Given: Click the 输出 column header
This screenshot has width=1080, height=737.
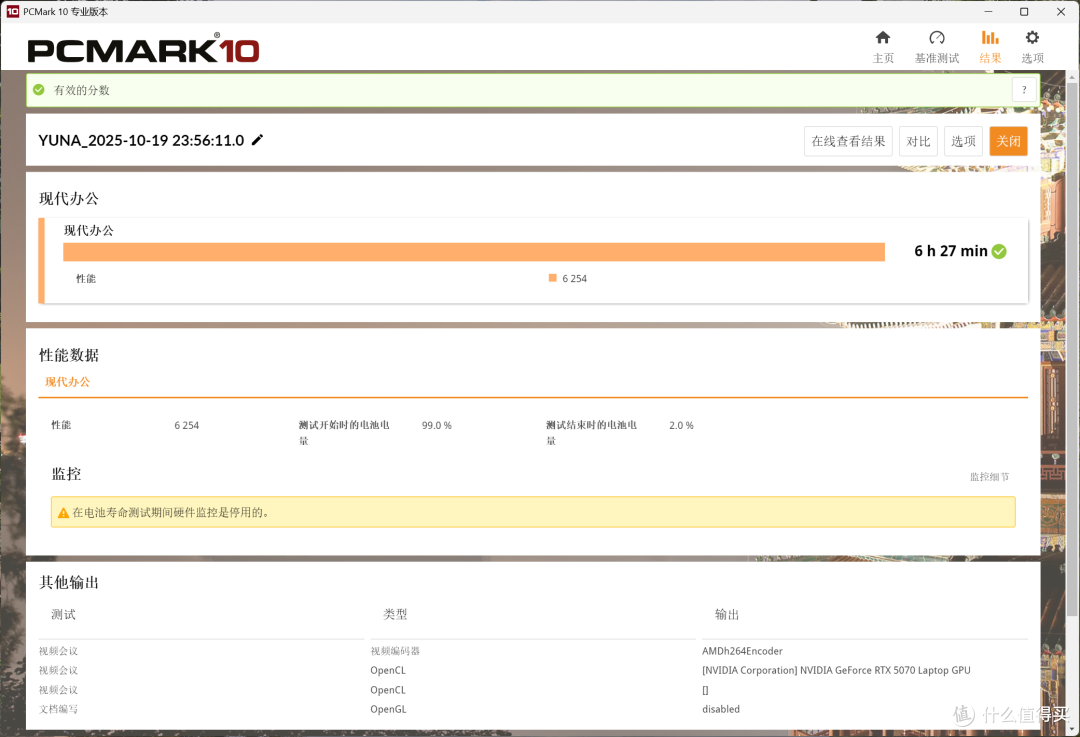Looking at the screenshot, I should click(727, 614).
